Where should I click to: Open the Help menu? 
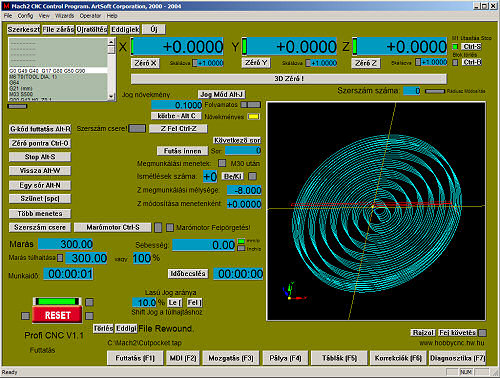[x=112, y=16]
